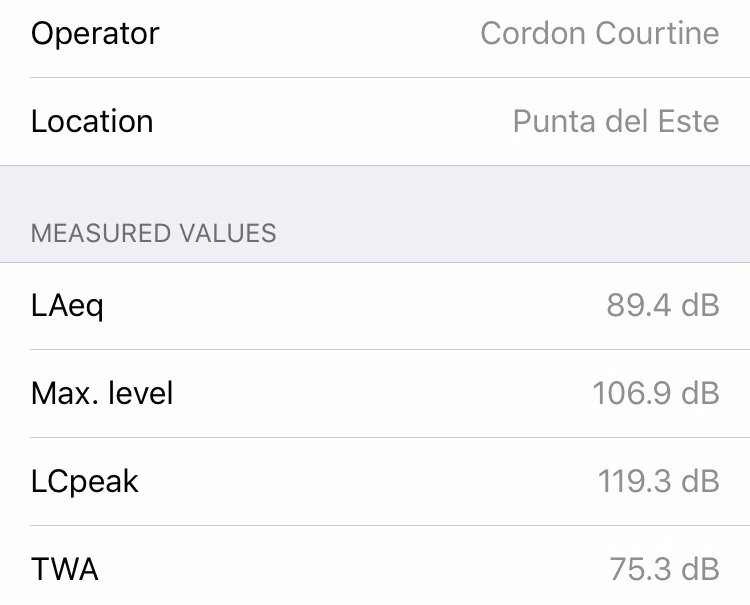Tap the LCpeak label
Image resolution: width=750 pixels, height=605 pixels.
point(85,481)
